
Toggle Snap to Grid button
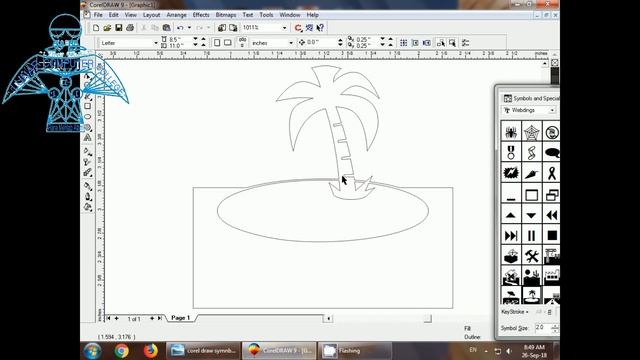click(404, 42)
